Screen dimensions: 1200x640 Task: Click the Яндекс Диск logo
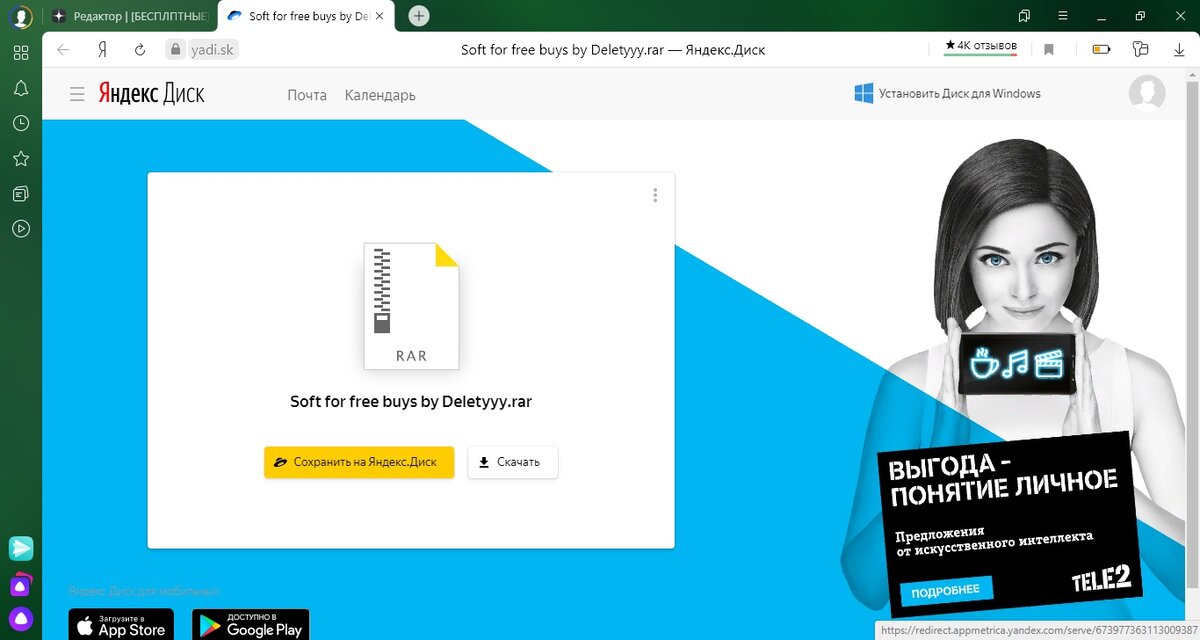pos(151,94)
